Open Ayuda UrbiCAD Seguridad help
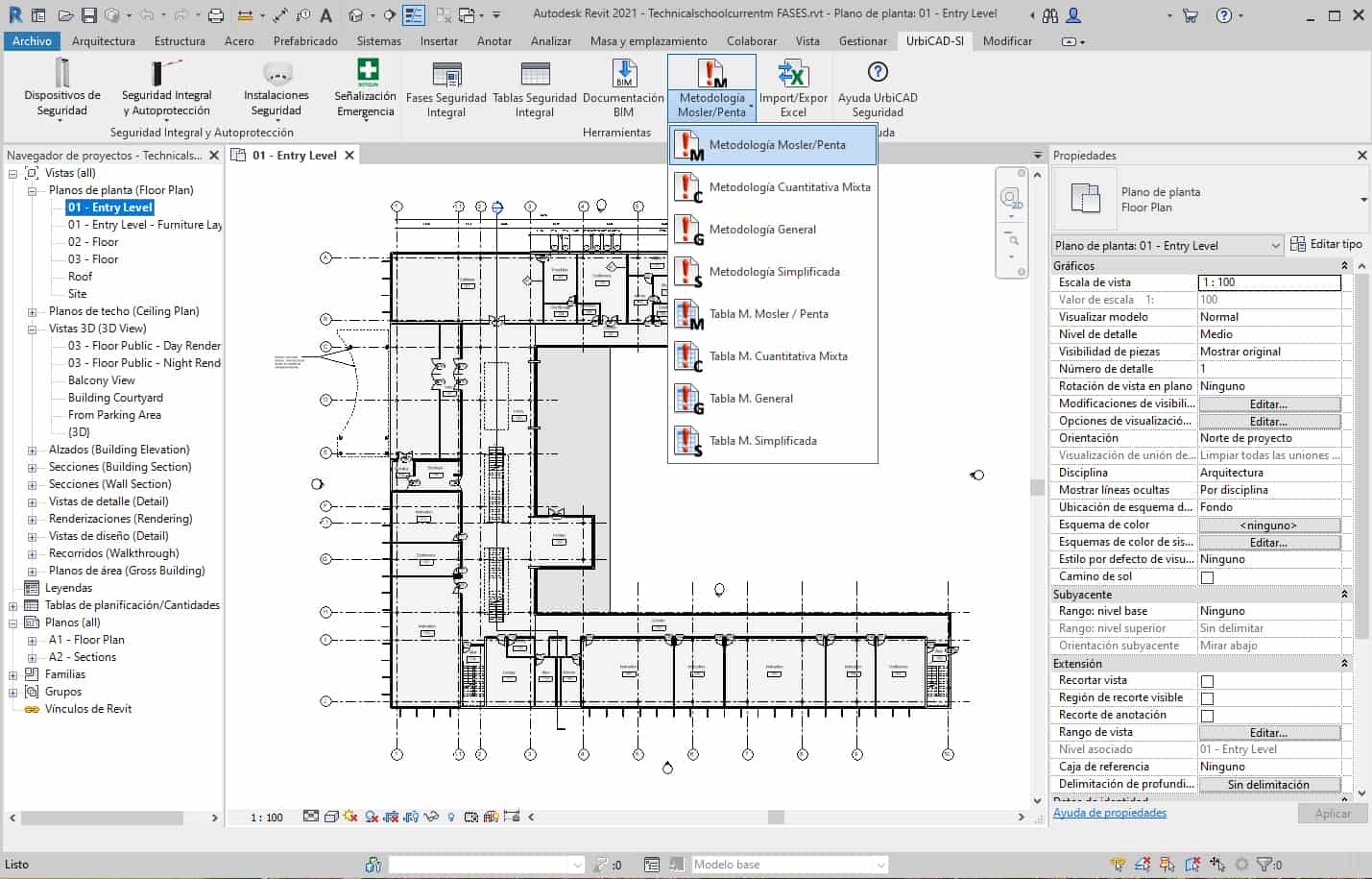 [x=878, y=88]
